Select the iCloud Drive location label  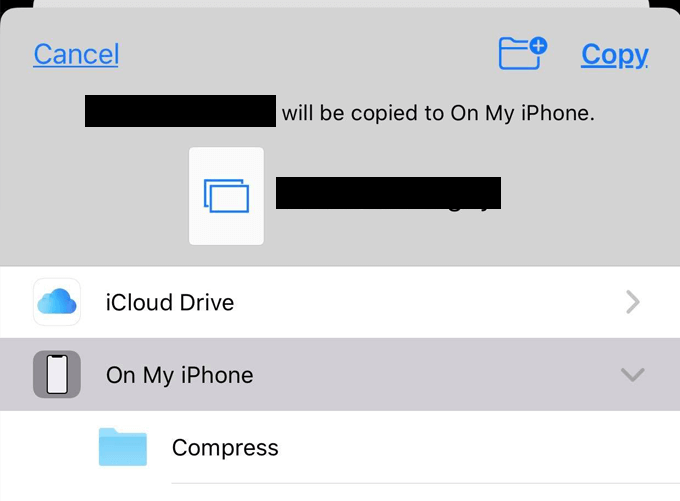[x=170, y=302]
